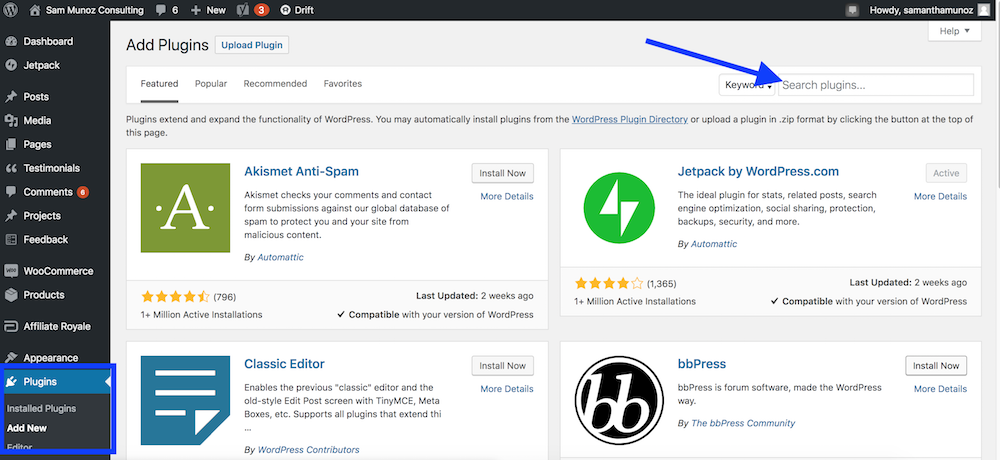The image size is (1000, 460).
Task: Click the Upload Plugin button
Action: pos(252,45)
